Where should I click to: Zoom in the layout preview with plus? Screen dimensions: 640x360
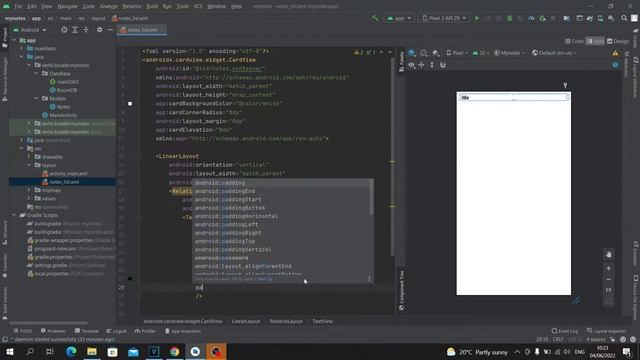[609, 269]
